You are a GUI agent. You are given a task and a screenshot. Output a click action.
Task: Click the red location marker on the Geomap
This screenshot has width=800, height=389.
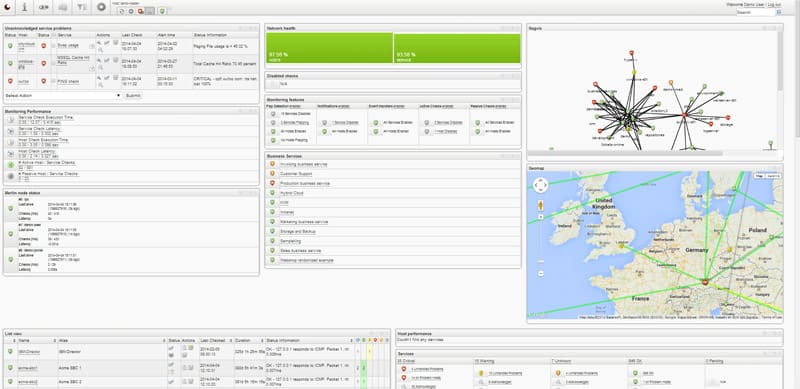(705, 282)
